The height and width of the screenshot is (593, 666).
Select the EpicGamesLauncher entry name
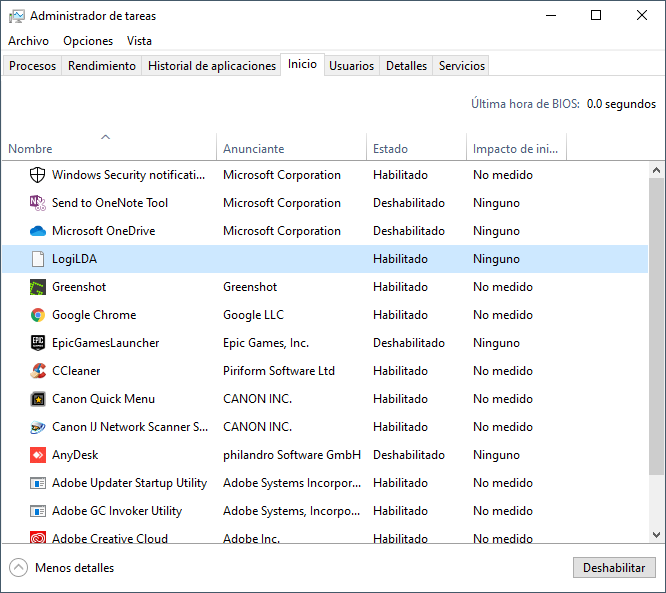[105, 343]
